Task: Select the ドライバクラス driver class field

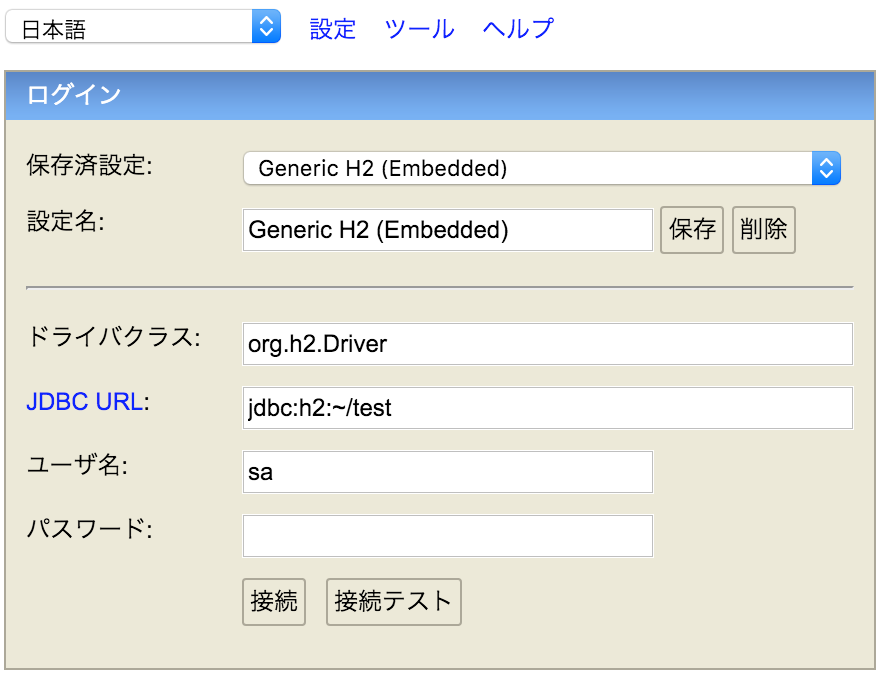Action: coord(547,344)
